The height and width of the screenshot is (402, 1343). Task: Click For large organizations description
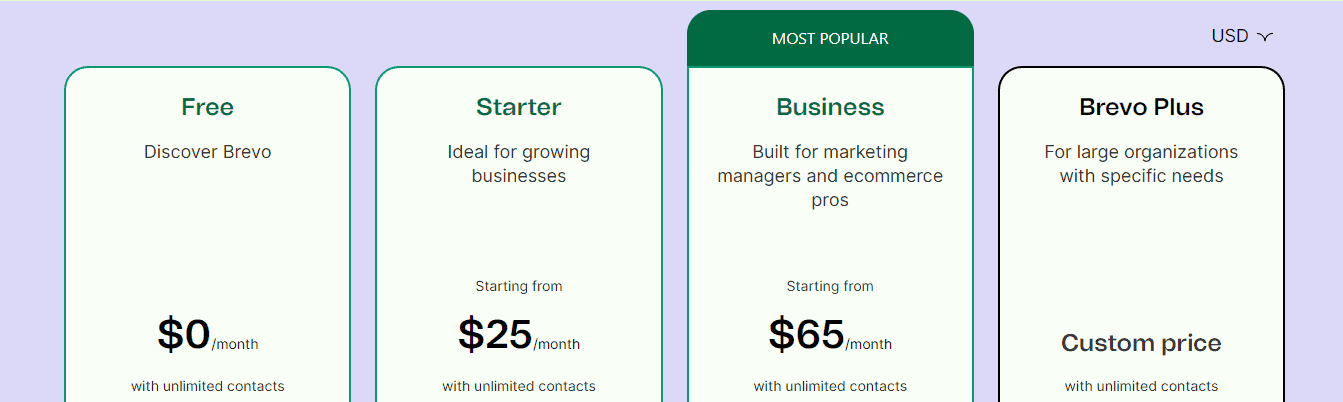click(1141, 164)
